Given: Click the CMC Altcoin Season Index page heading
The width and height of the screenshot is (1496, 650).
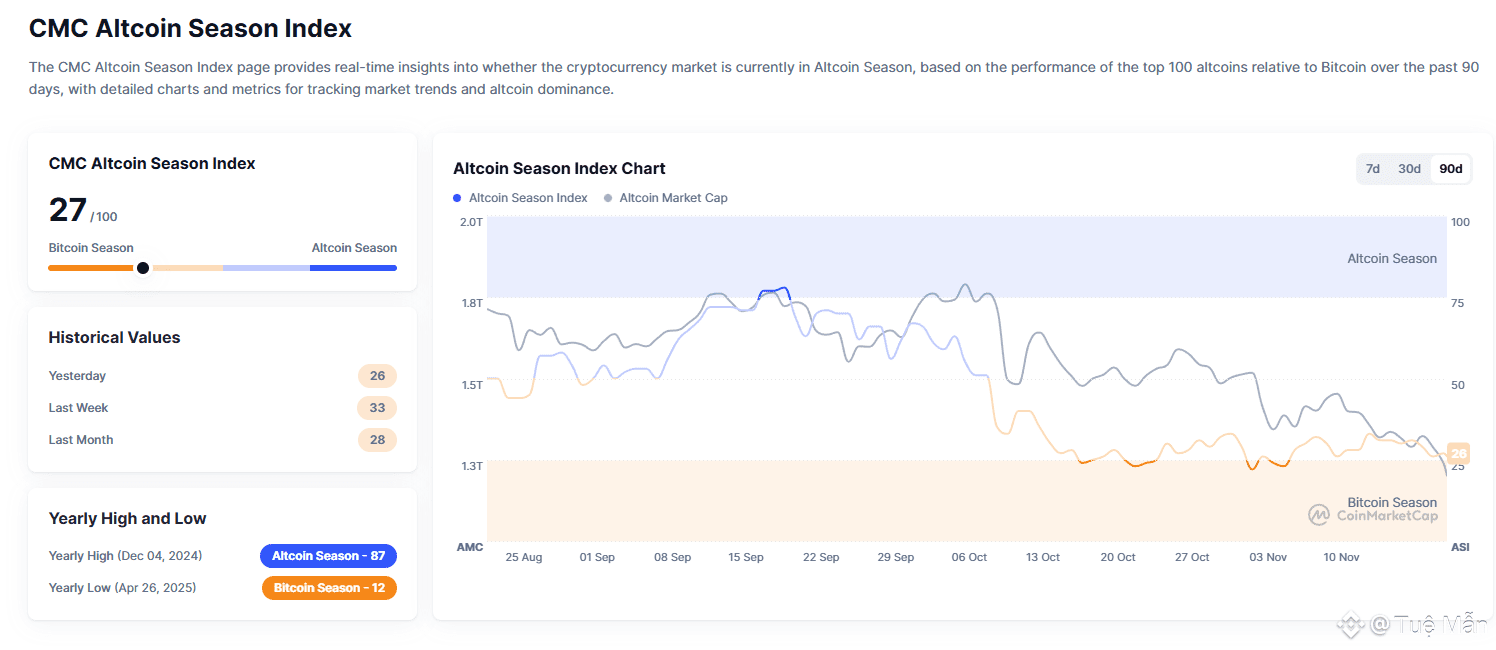Looking at the screenshot, I should (190, 28).
